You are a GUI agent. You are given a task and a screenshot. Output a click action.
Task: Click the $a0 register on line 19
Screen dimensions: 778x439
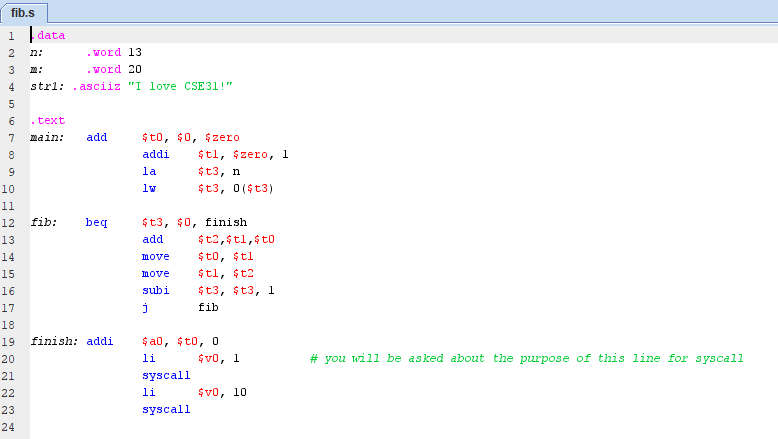(152, 341)
